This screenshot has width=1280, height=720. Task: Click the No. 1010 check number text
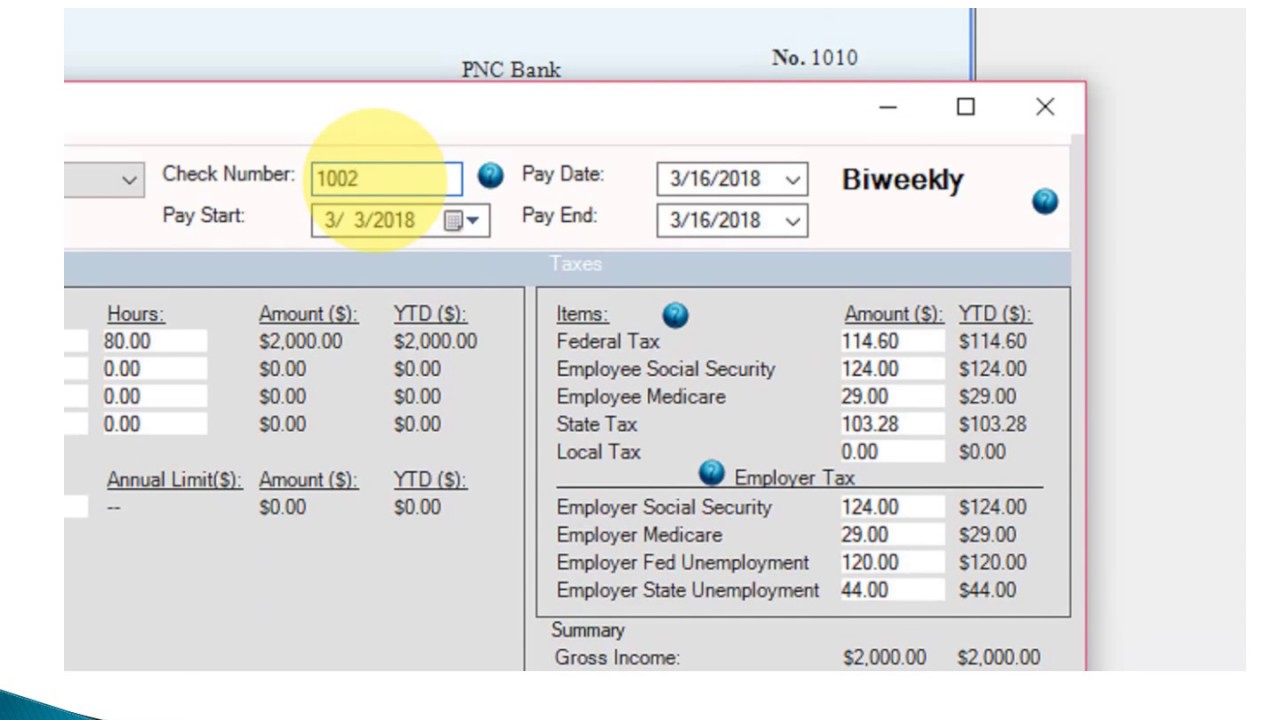point(815,58)
